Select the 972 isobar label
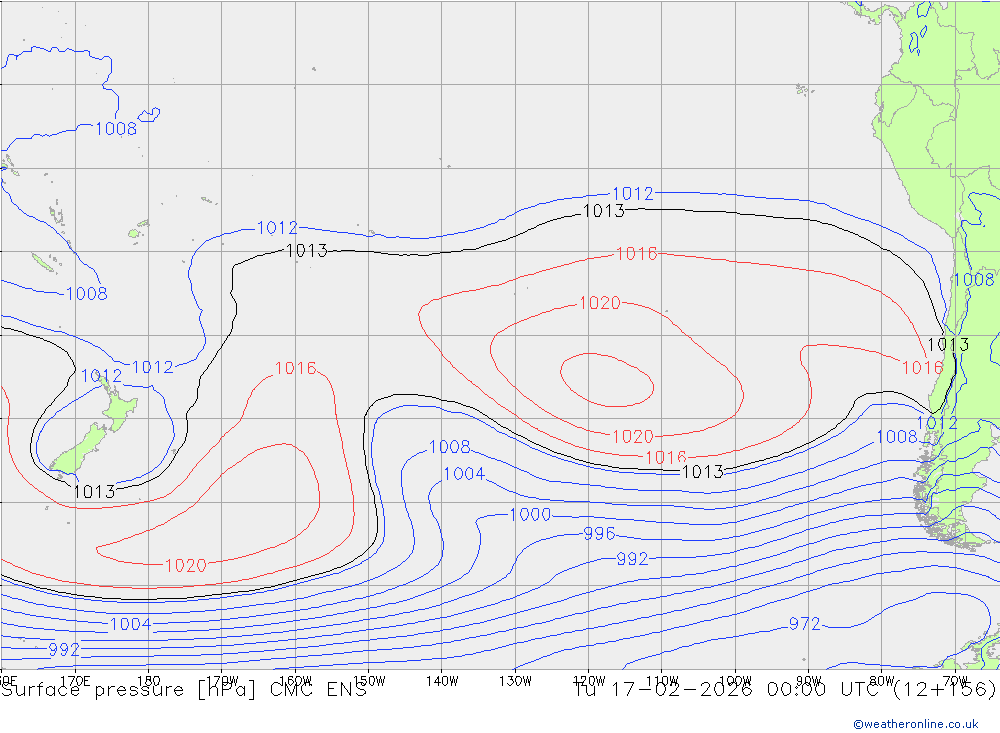This screenshot has height=733, width=1000. [804, 624]
